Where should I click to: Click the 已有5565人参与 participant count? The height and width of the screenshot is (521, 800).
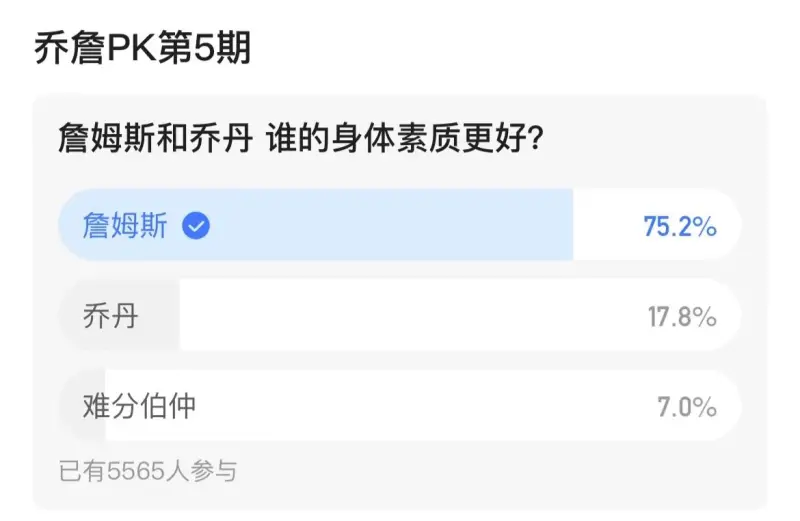[x=147, y=470]
